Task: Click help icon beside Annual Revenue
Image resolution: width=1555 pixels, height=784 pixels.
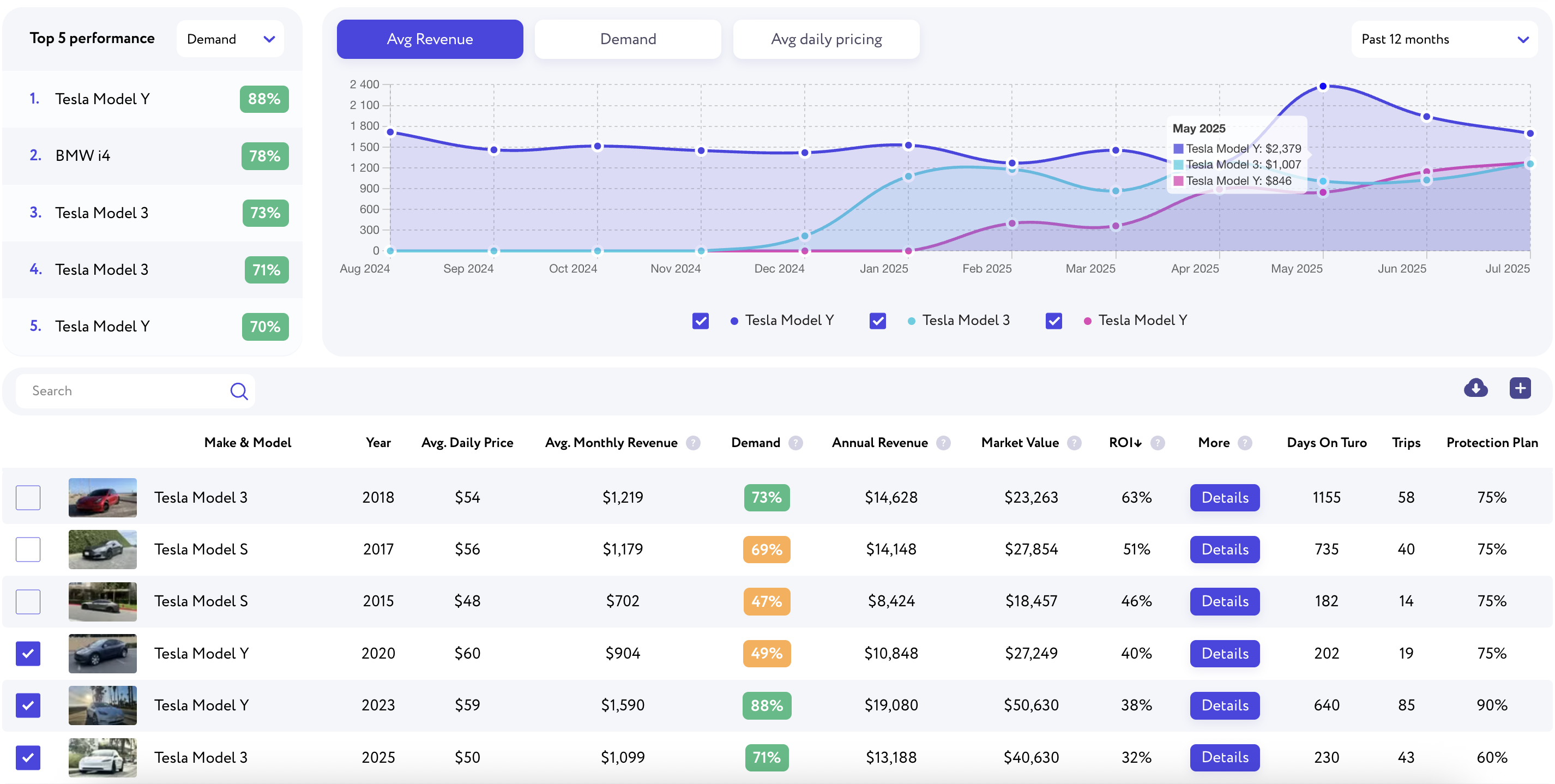Action: click(x=943, y=443)
